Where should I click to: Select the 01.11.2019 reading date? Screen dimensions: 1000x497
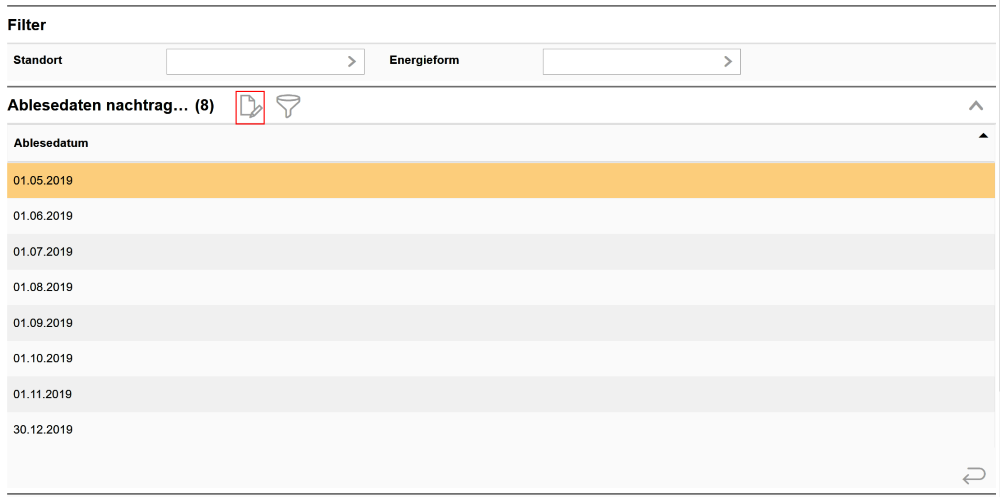point(43,394)
